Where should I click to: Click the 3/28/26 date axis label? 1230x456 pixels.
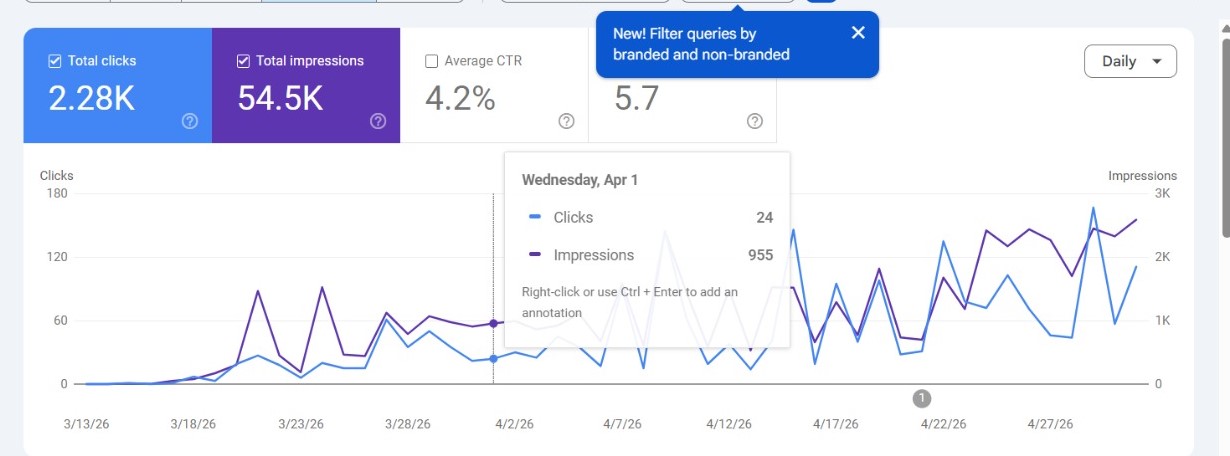coord(407,424)
